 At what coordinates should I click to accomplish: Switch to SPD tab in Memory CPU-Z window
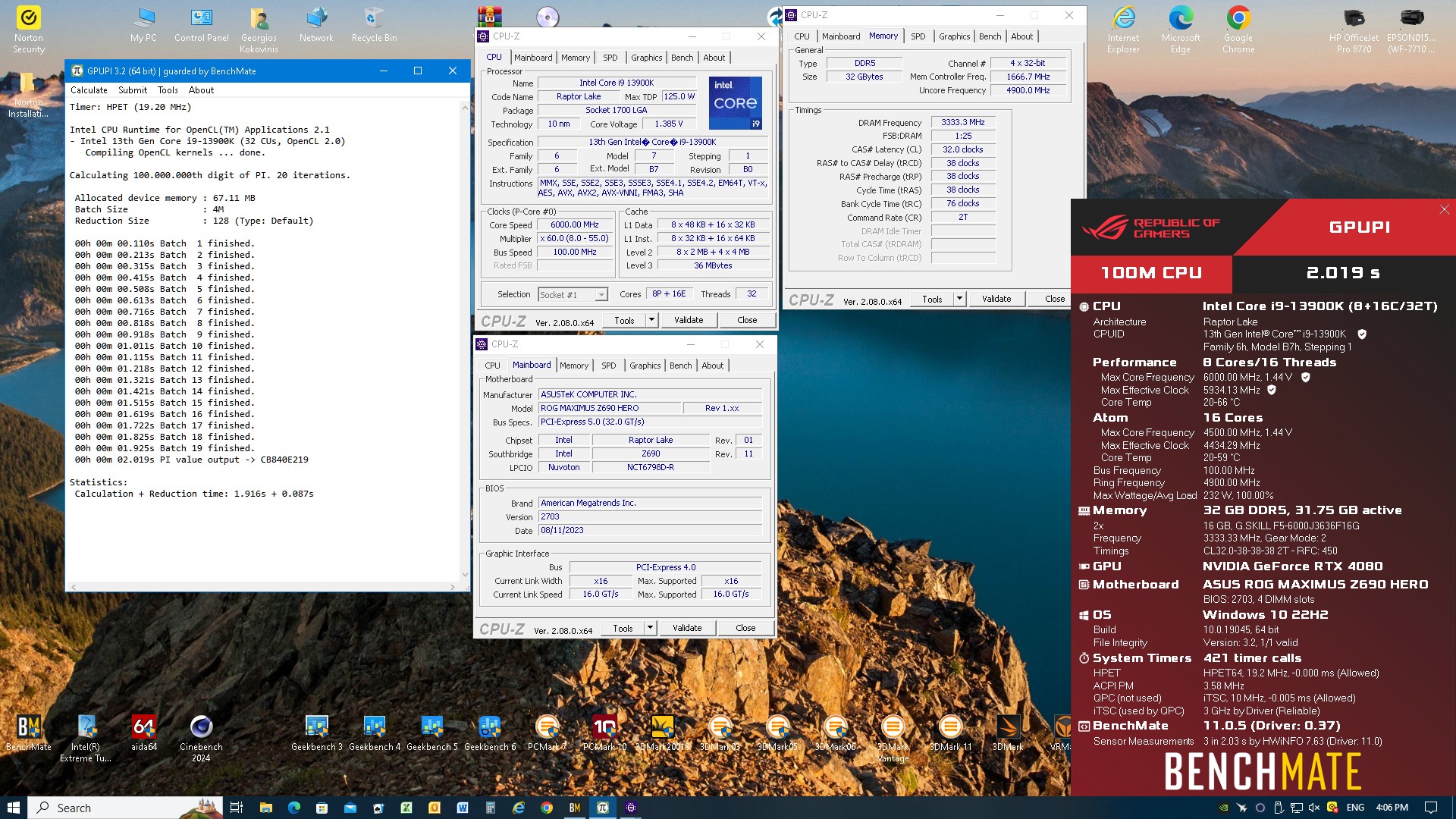click(x=918, y=36)
